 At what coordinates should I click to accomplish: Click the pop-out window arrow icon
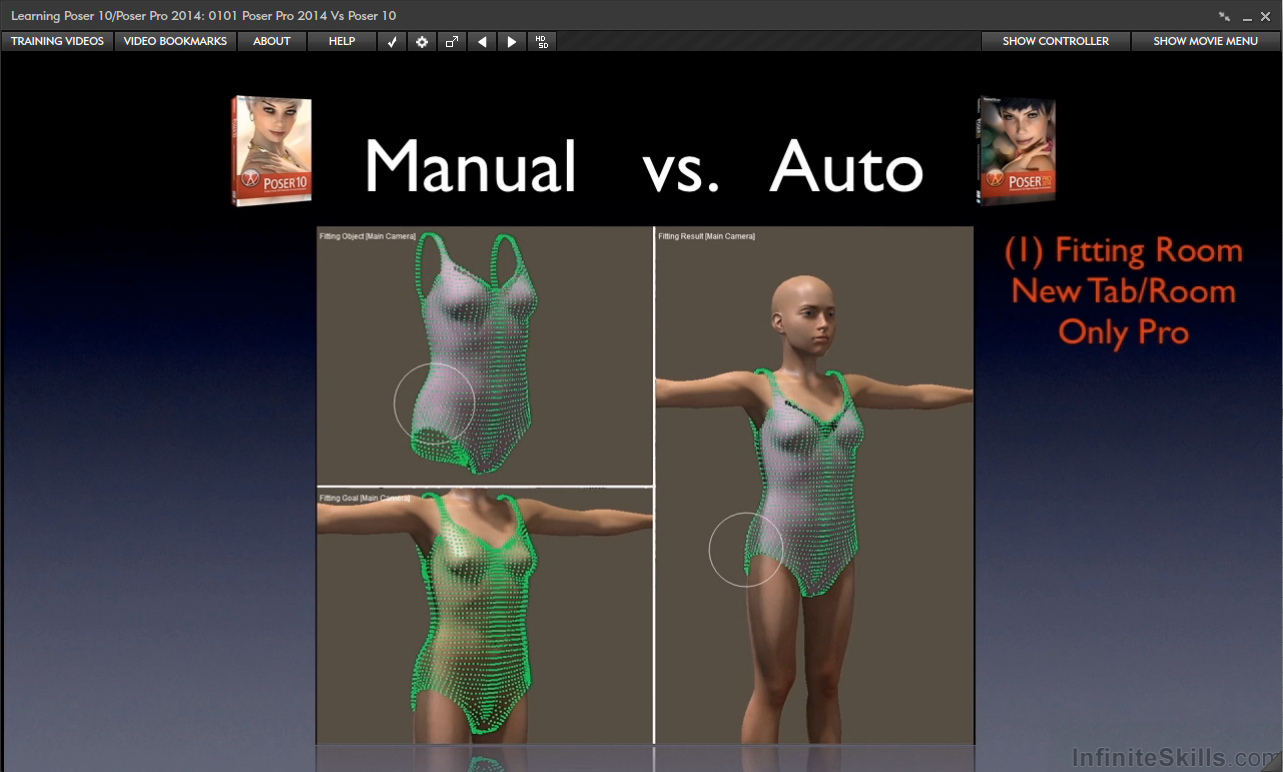tap(452, 42)
